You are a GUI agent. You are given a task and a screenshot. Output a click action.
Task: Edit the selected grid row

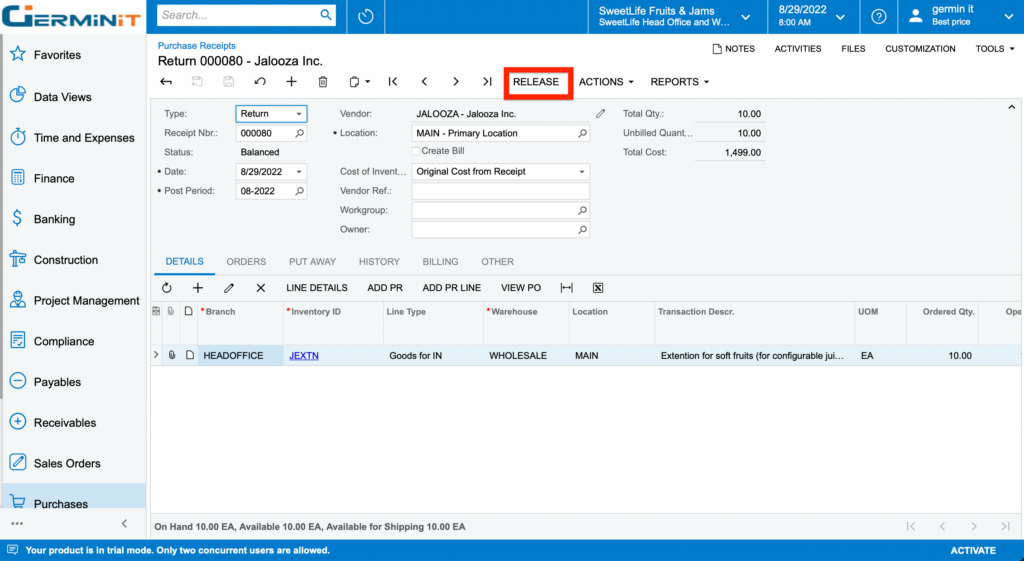229,288
